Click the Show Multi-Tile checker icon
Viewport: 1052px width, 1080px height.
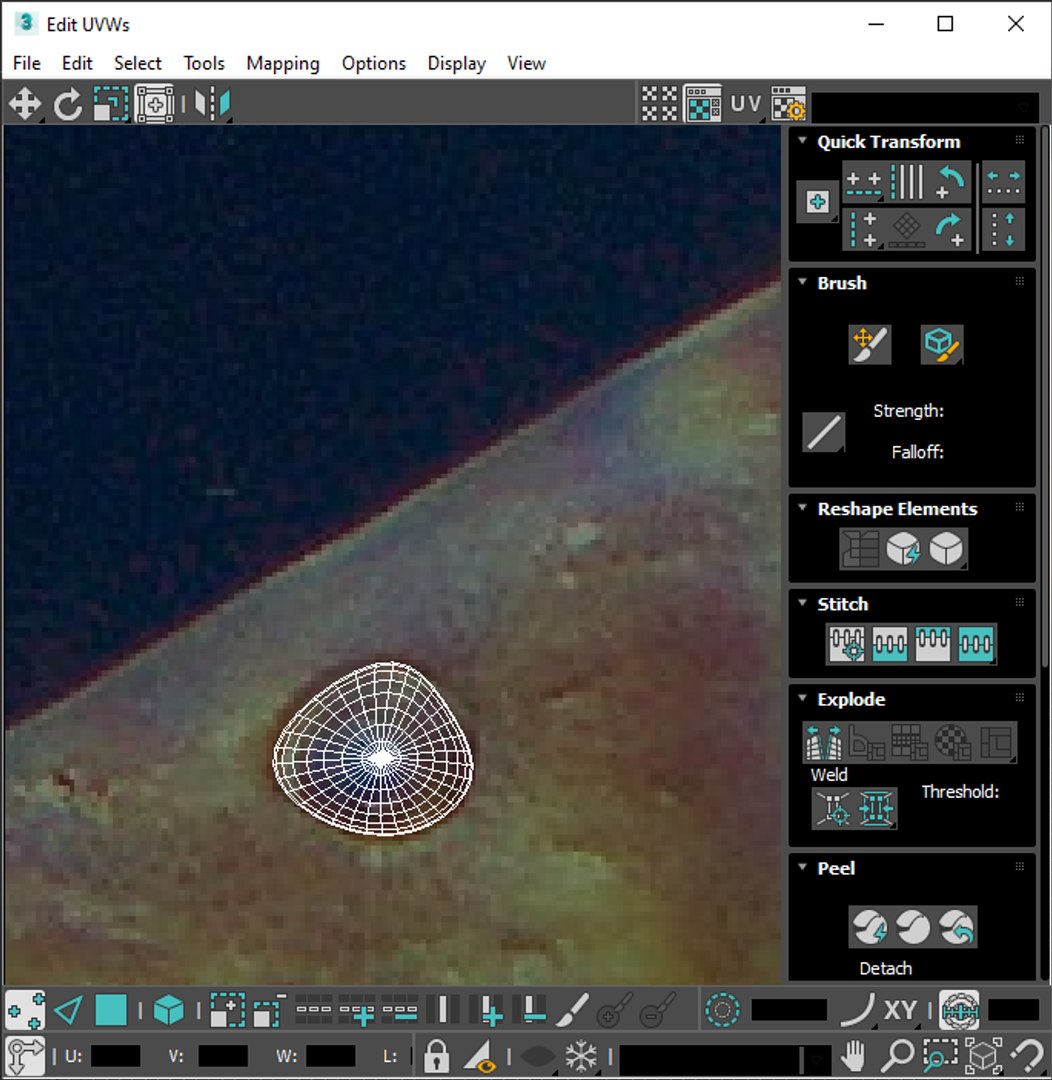click(659, 104)
